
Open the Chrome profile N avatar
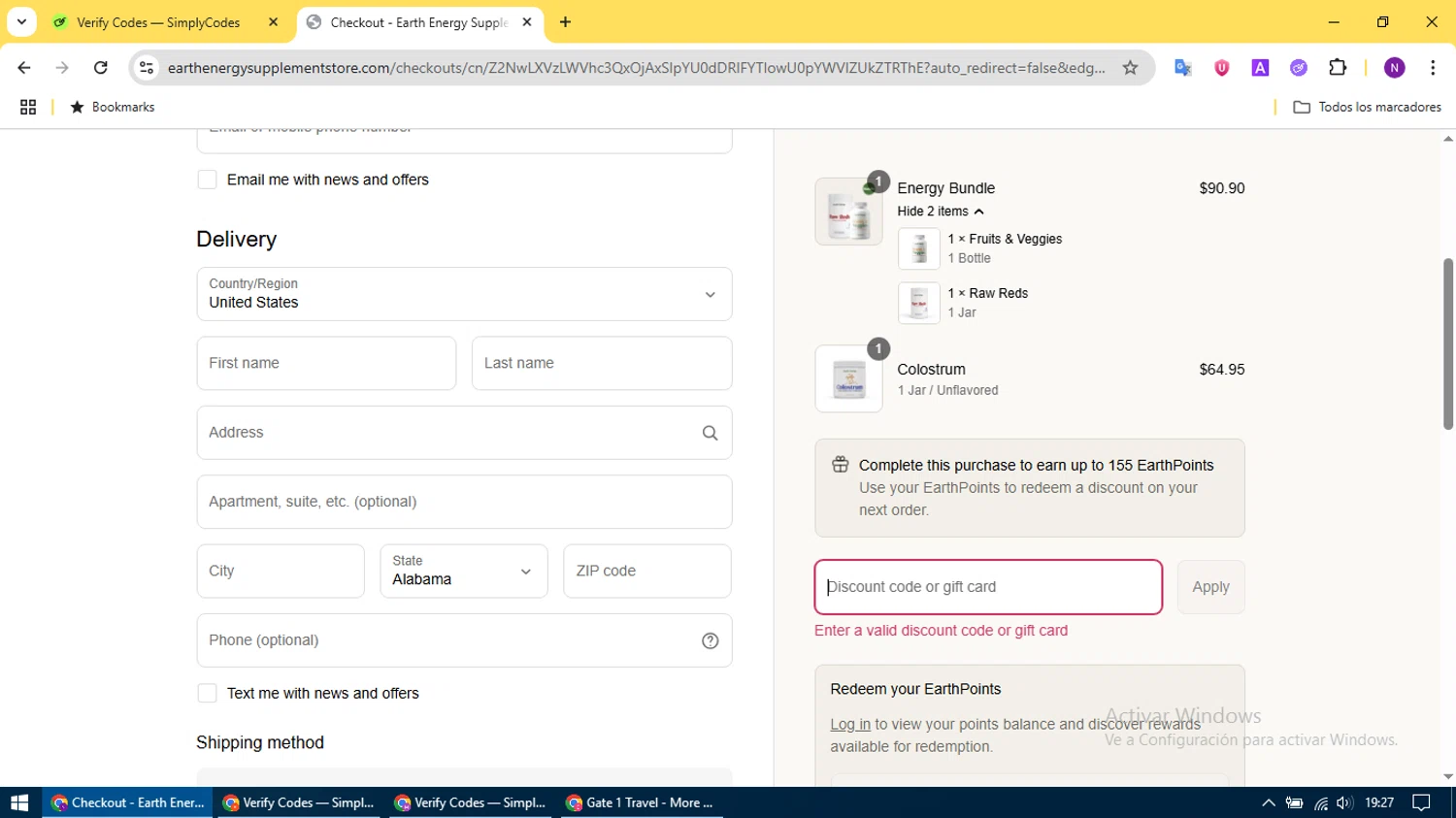[x=1395, y=68]
